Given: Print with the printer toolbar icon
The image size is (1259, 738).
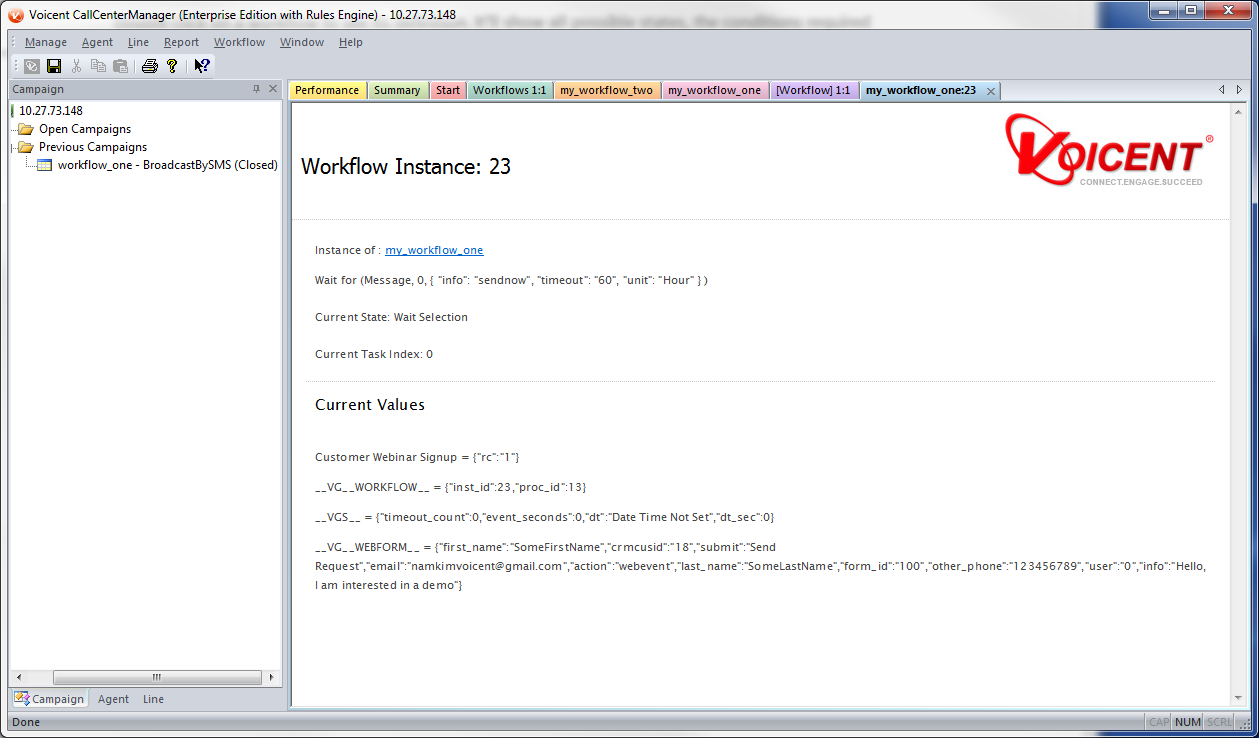Looking at the screenshot, I should (150, 66).
